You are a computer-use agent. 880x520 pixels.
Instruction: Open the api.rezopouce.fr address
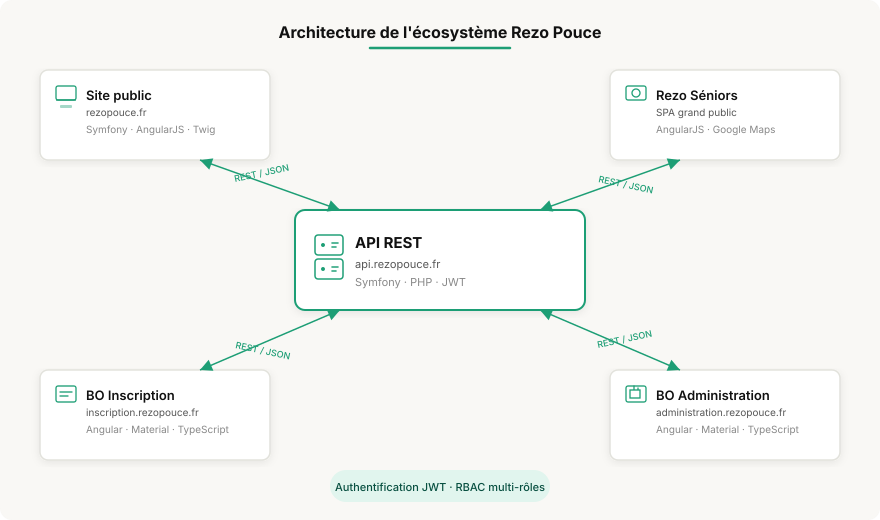(397, 265)
